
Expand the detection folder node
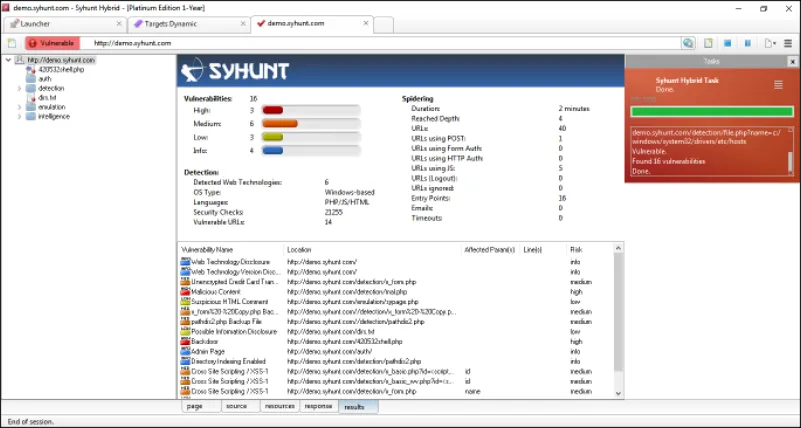tap(19, 88)
